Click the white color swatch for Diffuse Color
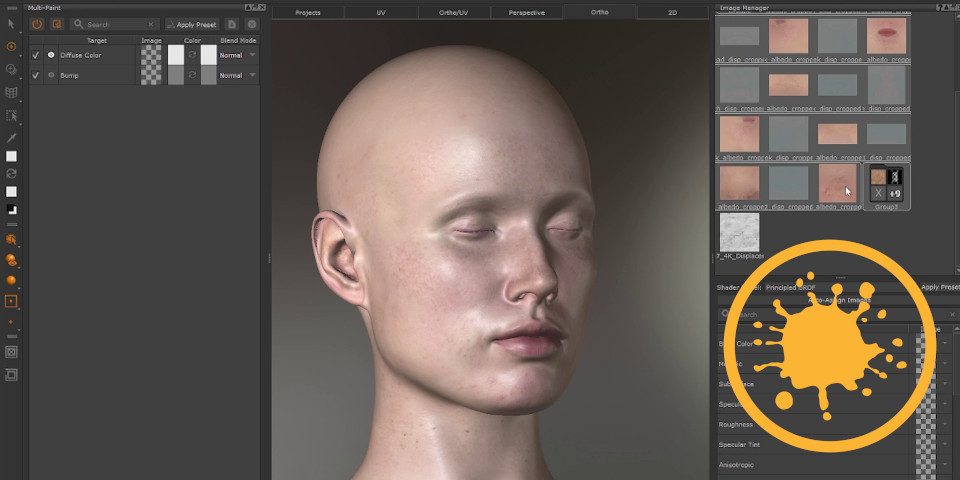 click(176, 55)
